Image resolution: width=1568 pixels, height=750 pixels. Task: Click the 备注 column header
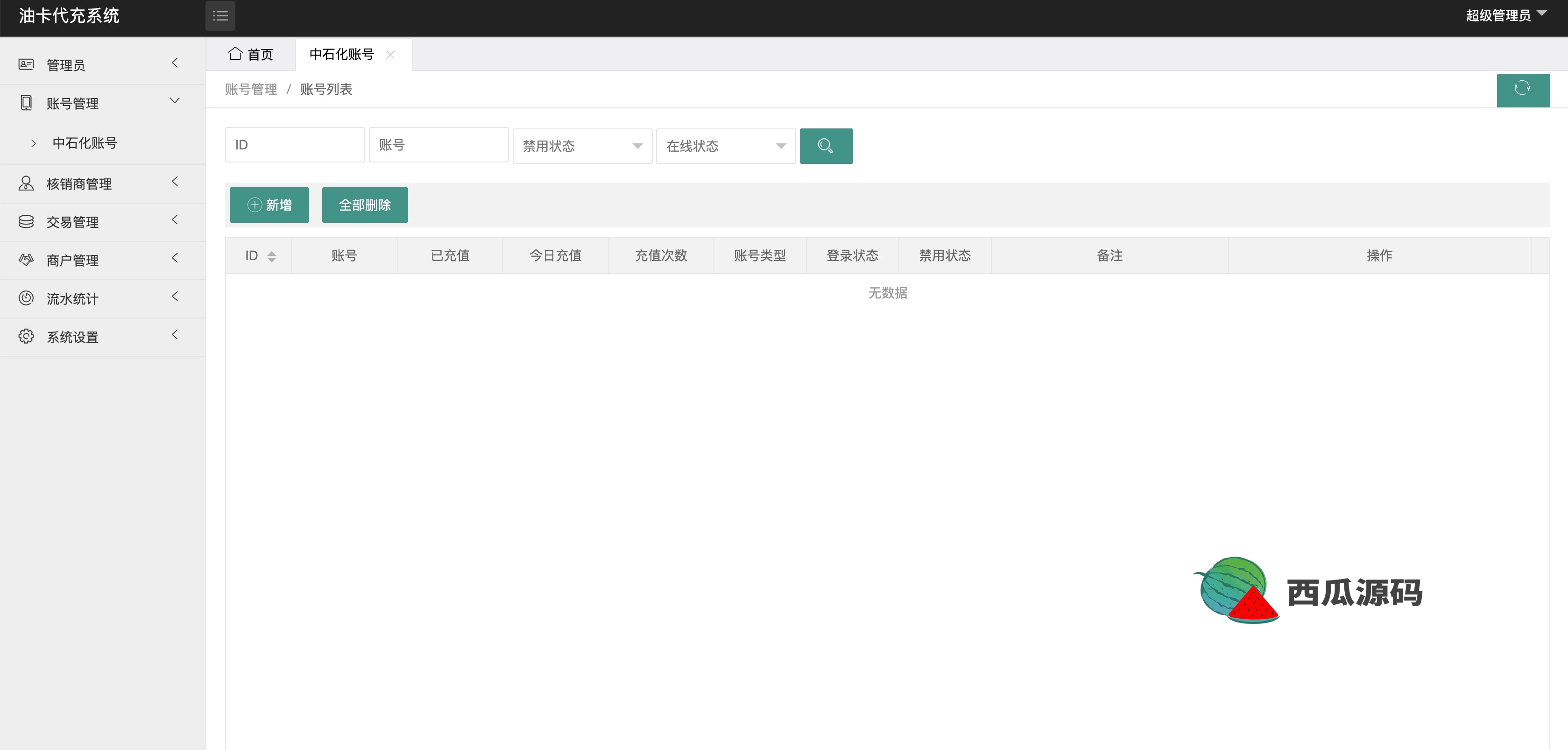click(1109, 256)
